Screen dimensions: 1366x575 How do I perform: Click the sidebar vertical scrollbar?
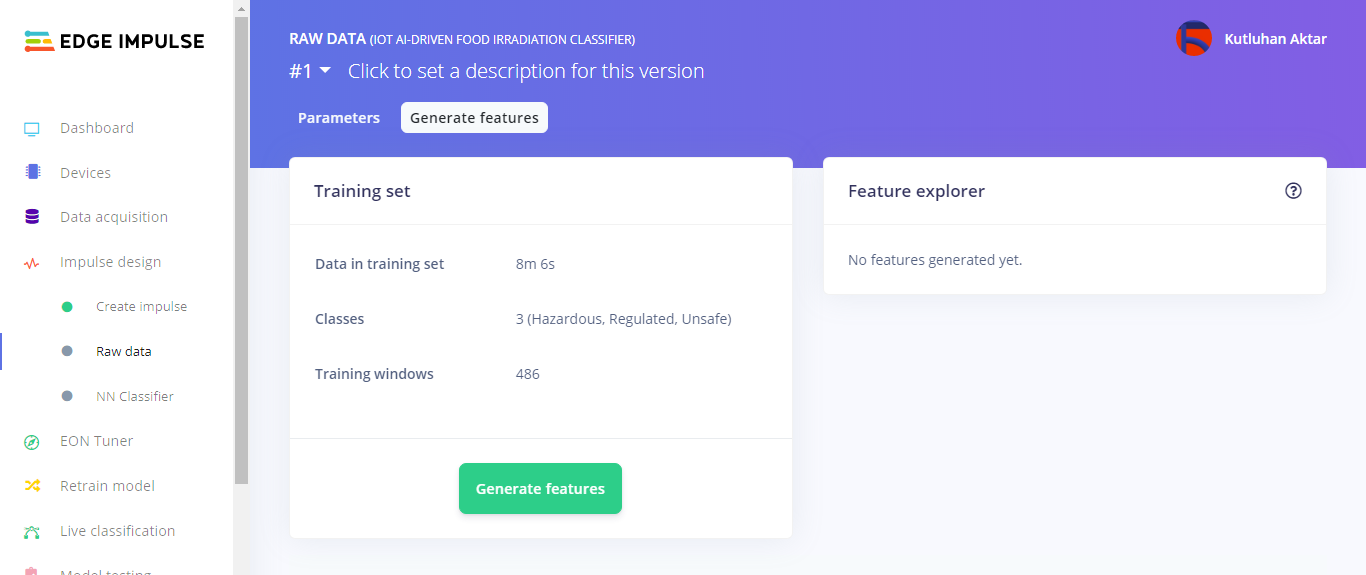coord(241,250)
